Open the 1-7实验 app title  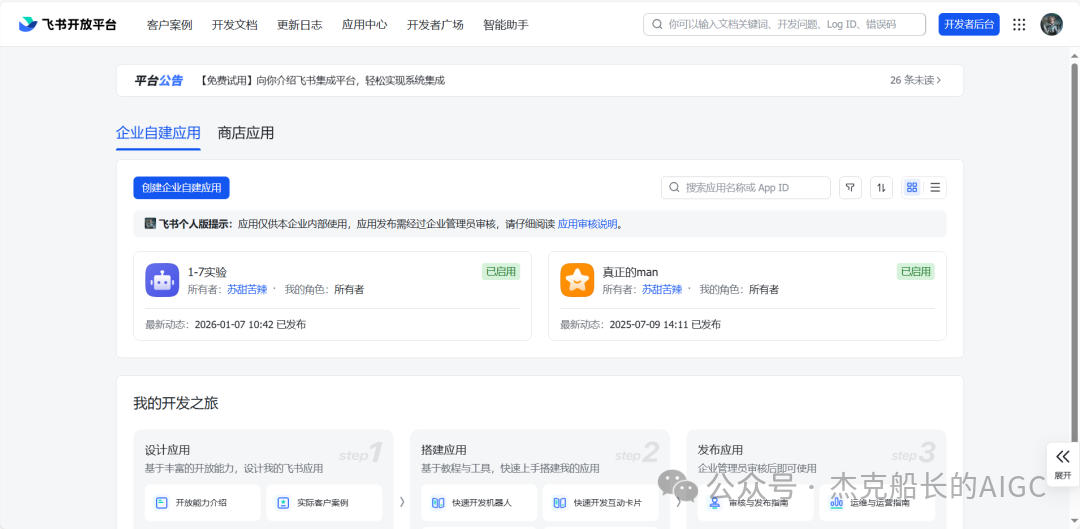point(207,272)
